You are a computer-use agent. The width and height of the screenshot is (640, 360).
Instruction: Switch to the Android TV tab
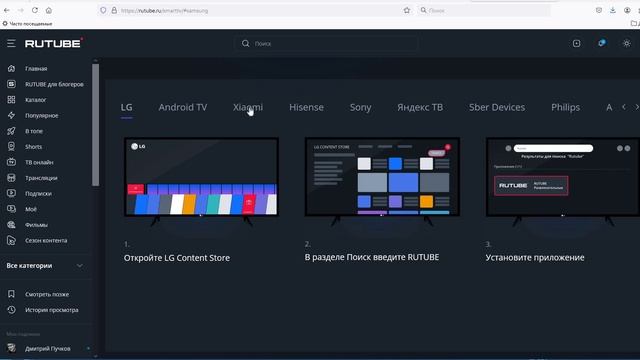pos(183,107)
